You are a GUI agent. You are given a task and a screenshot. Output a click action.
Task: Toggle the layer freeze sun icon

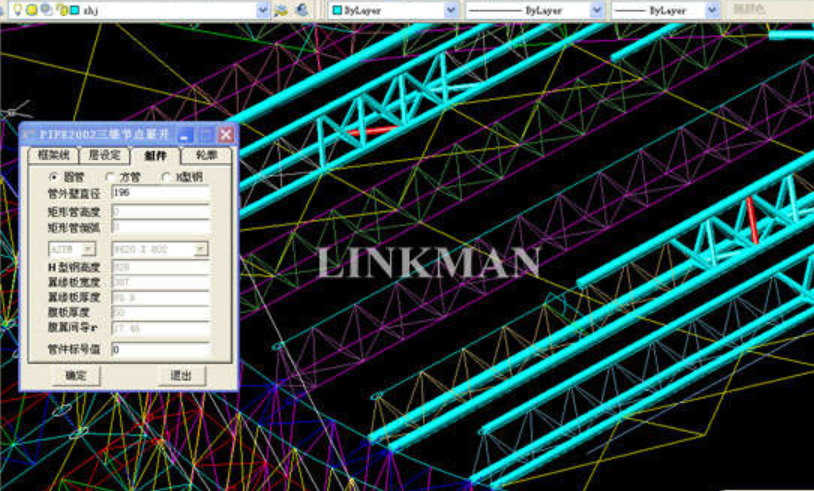[x=32, y=10]
